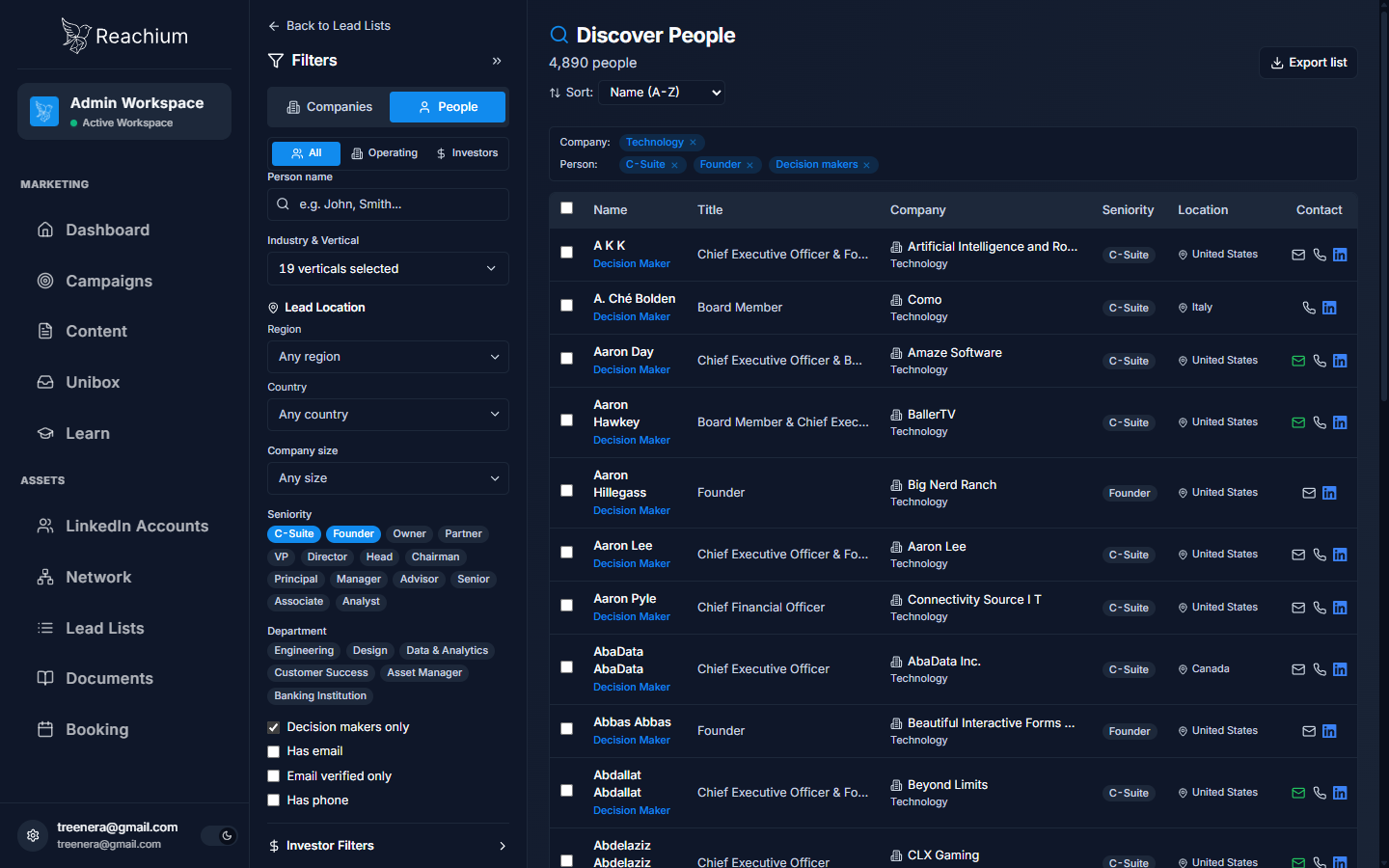Remove the Decision makers filter chip

point(866,165)
